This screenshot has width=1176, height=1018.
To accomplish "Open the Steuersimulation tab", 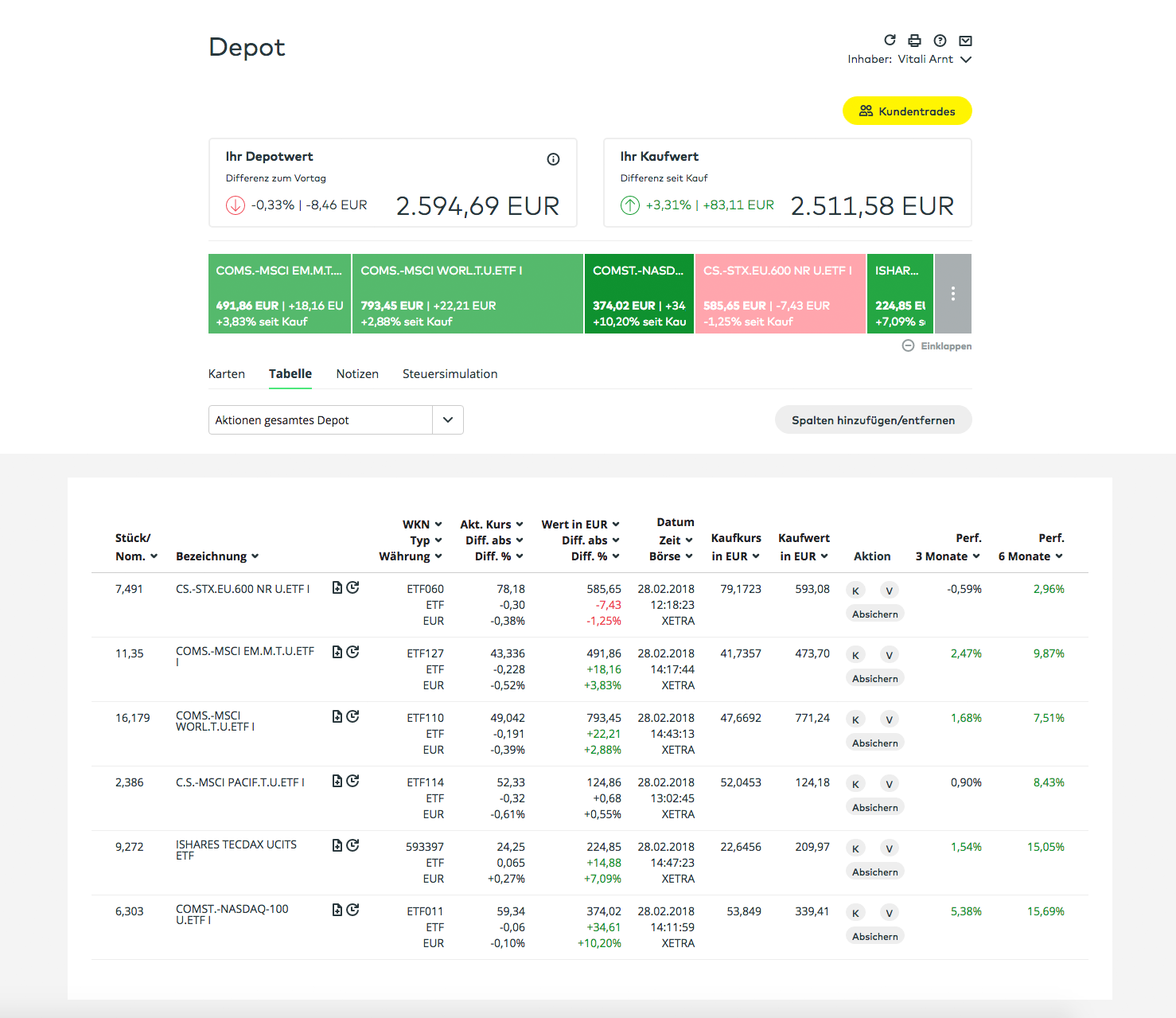I will tap(450, 374).
